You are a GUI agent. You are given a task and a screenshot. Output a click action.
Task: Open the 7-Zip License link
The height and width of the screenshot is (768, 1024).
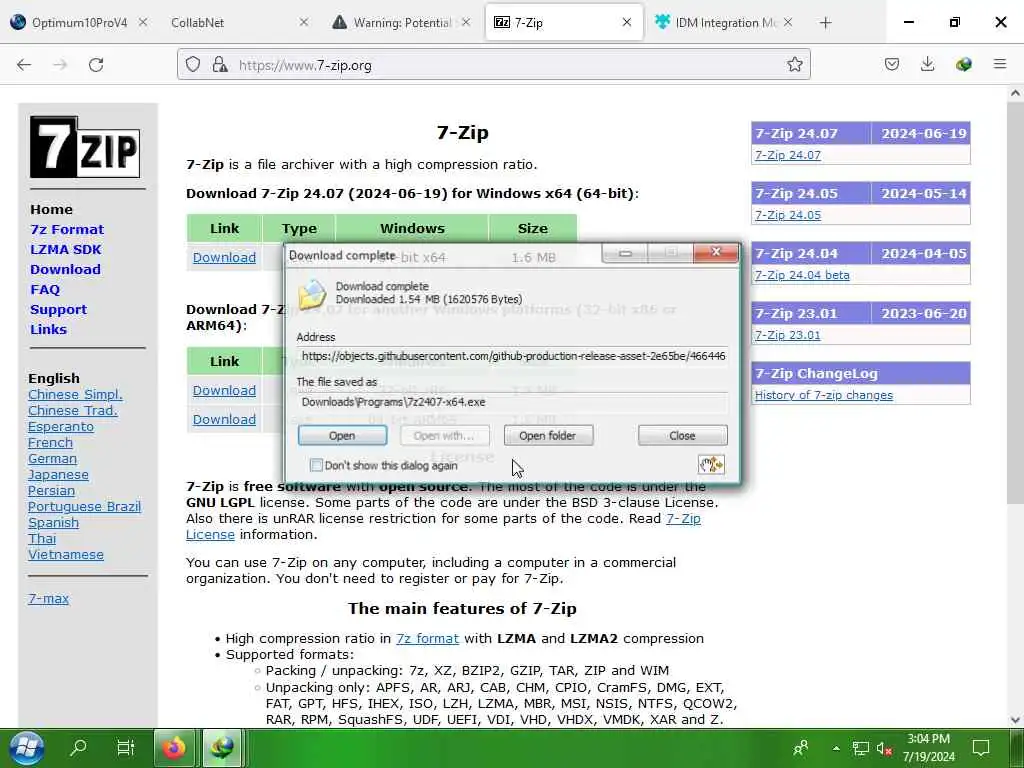443,526
